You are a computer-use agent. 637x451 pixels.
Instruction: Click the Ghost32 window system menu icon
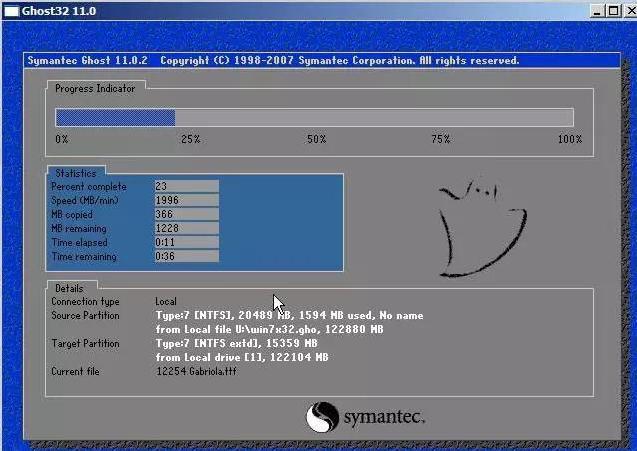point(11,11)
